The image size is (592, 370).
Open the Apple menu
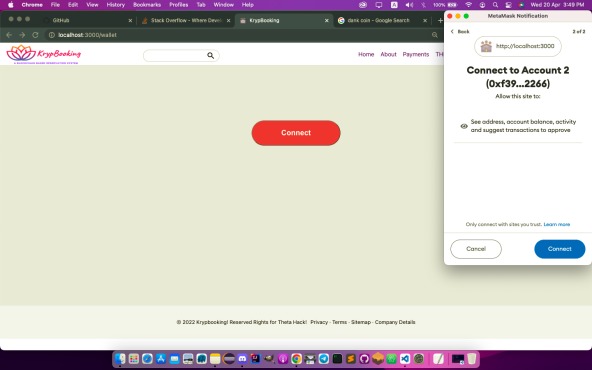tap(11, 5)
